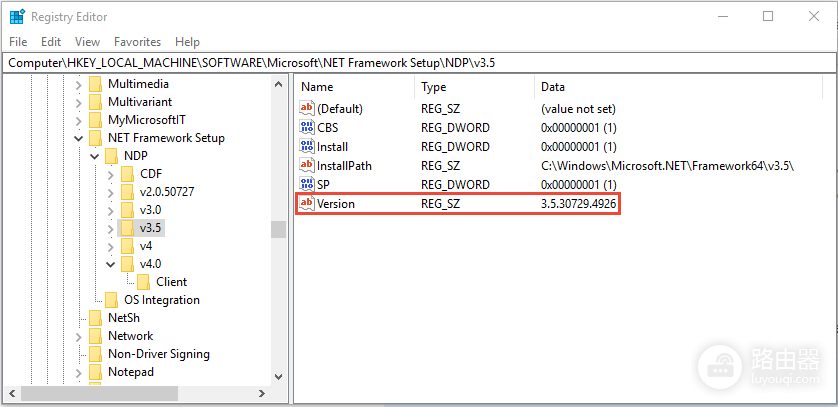
Task: Expand the Multimedia key
Action: click(79, 84)
